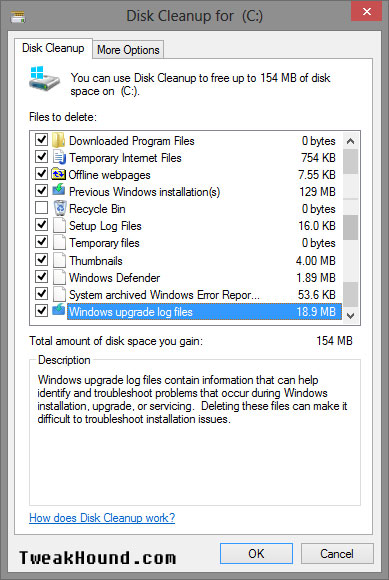
Task: Select the Recycle Bin row text
Action: tap(97, 209)
